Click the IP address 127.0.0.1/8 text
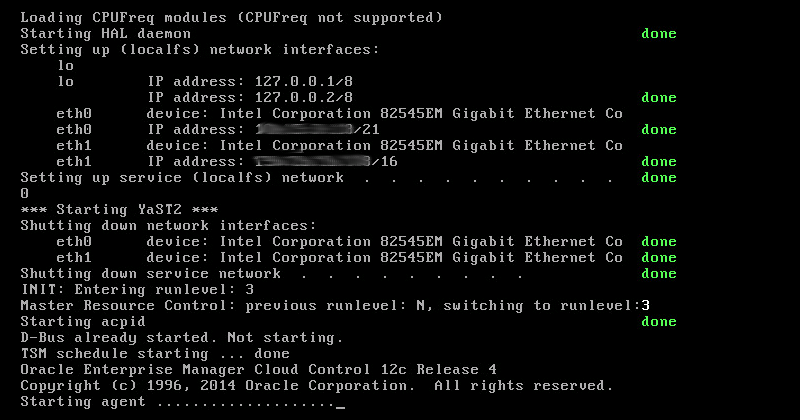This screenshot has height=420, width=800. (x=250, y=82)
